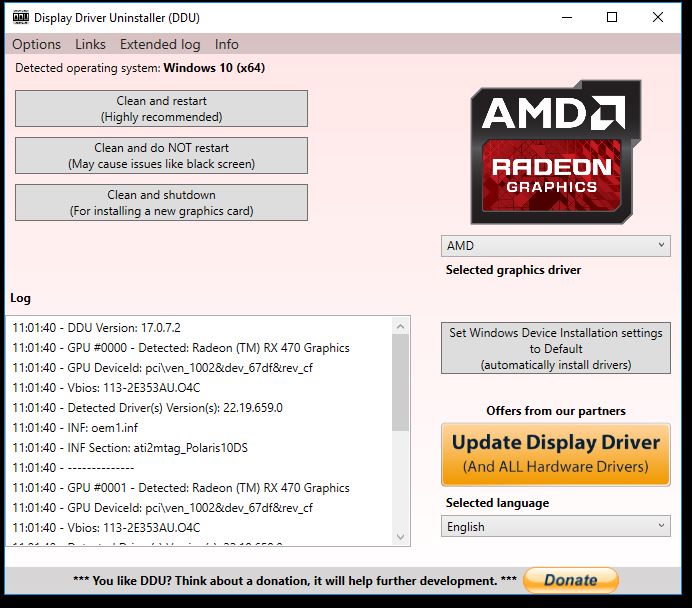The width and height of the screenshot is (692, 608).
Task: Open the Options menu
Action: (x=37, y=44)
